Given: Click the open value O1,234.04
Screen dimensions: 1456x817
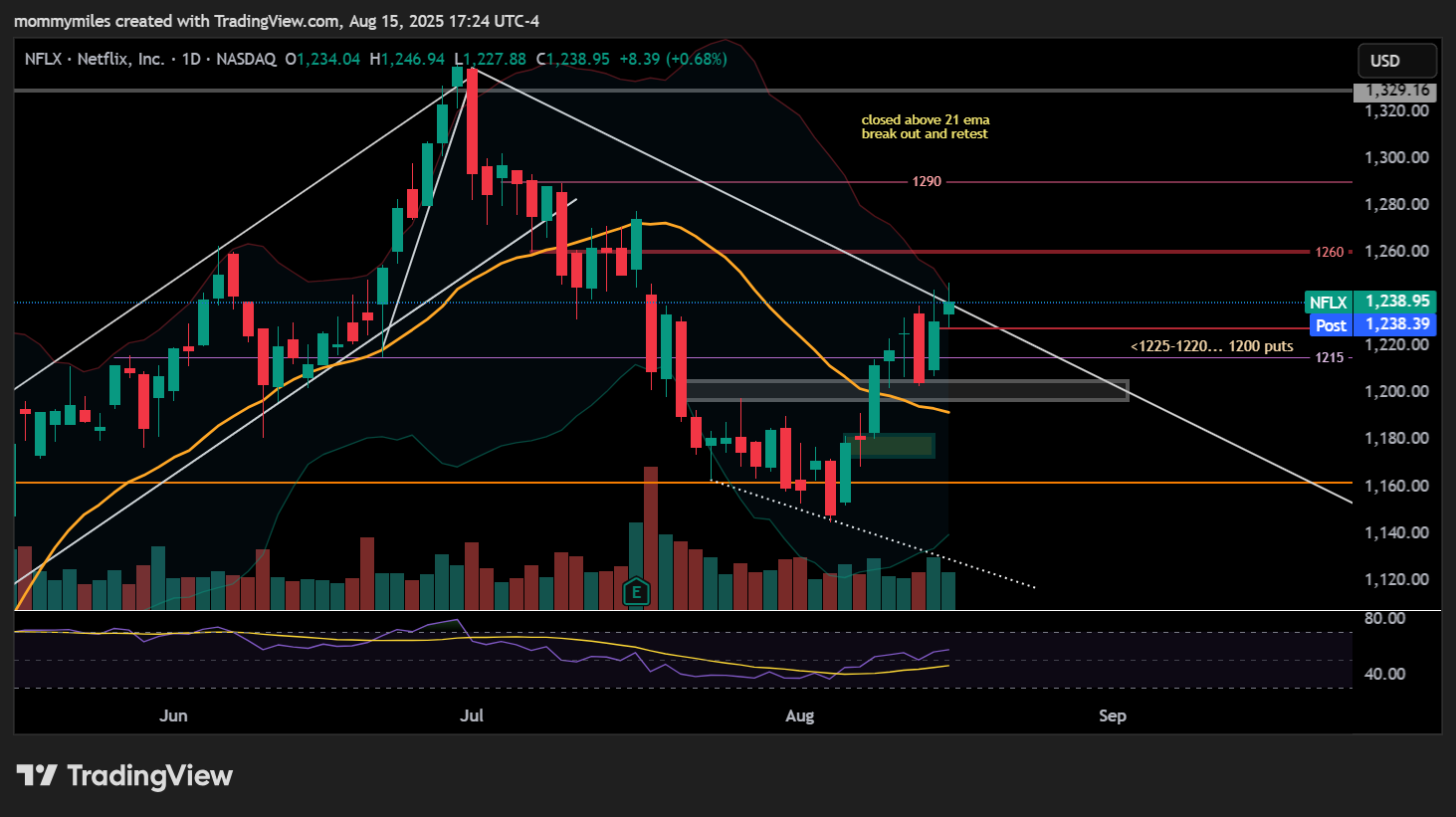Looking at the screenshot, I should click(322, 59).
